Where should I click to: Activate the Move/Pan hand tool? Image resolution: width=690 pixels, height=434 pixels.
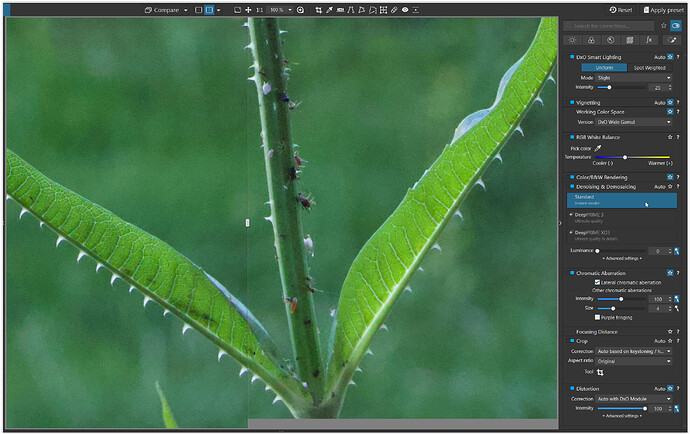tap(248, 10)
